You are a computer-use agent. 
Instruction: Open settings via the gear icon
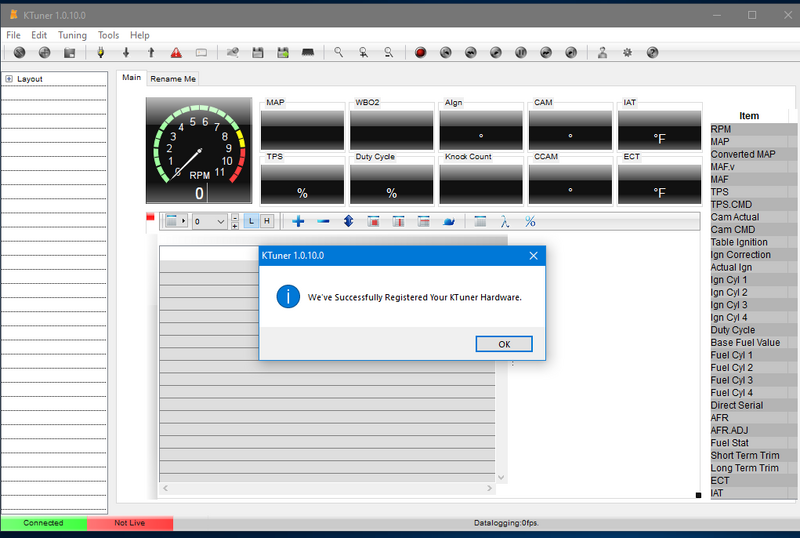pos(627,52)
